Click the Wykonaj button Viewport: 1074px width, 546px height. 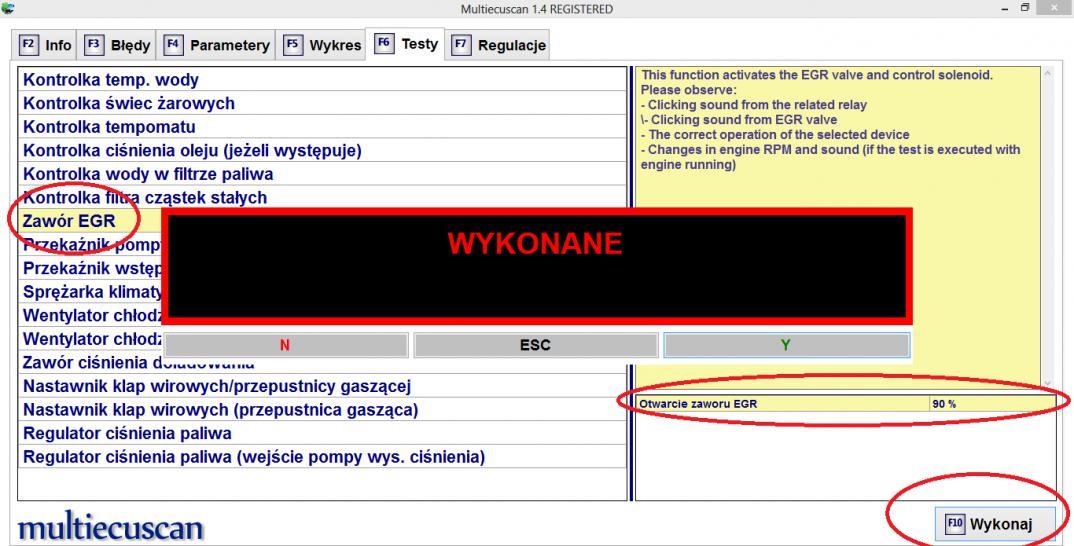click(x=995, y=524)
